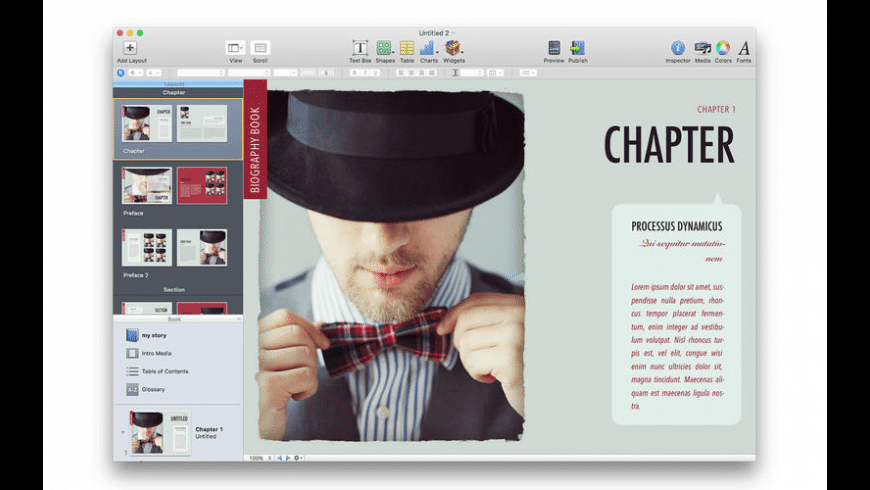Open the View options in toolbar

point(235,48)
